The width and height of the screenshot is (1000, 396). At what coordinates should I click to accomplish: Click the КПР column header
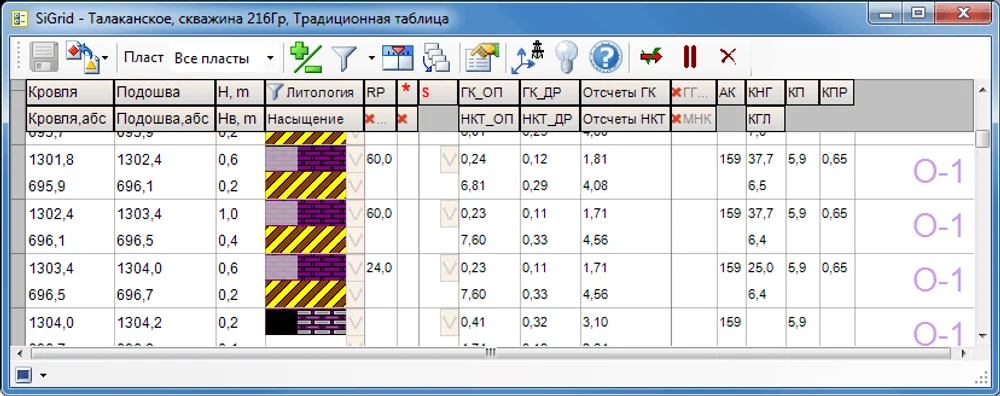click(x=837, y=92)
